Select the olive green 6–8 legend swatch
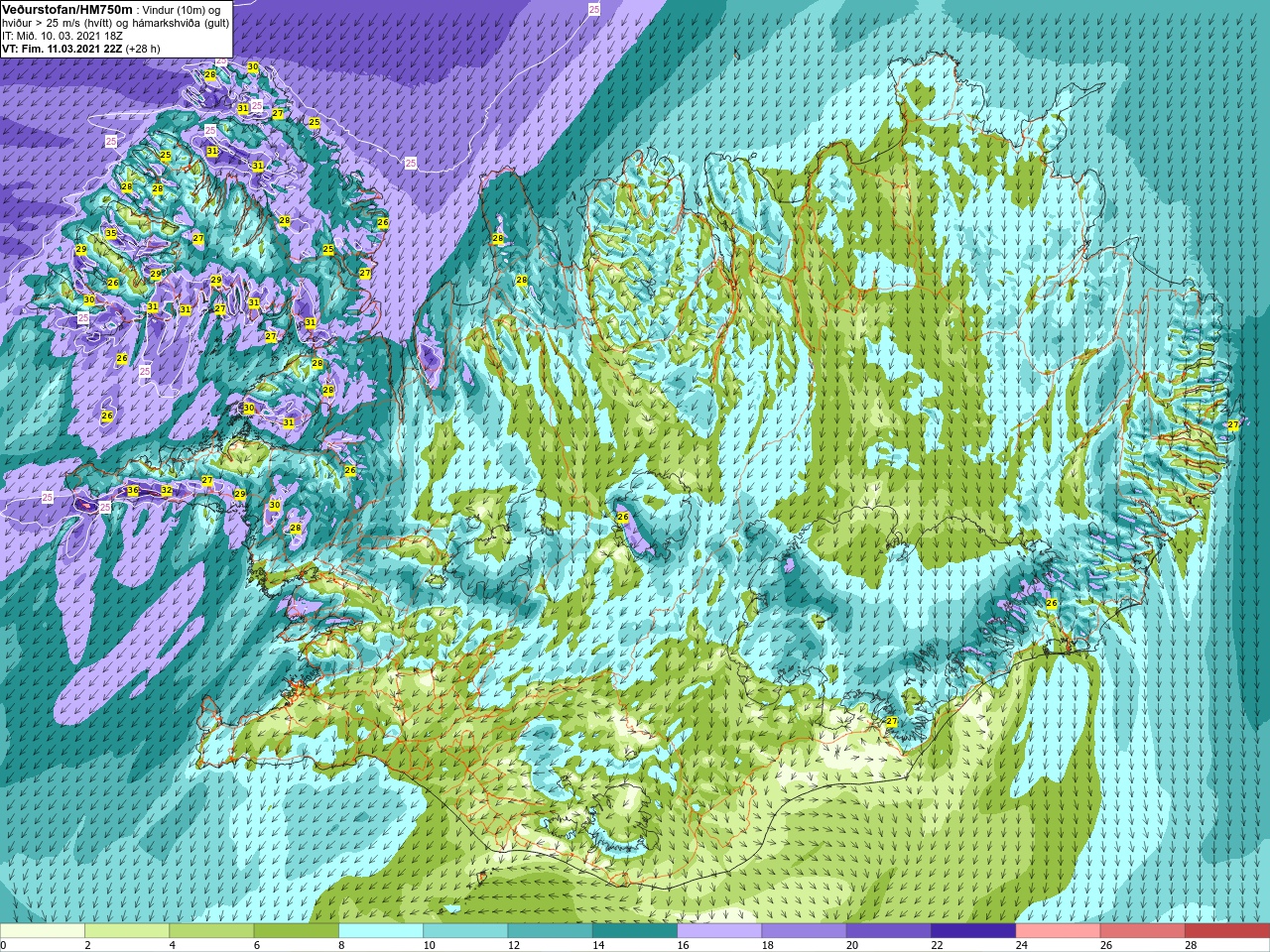The width and height of the screenshot is (1270, 952). [296, 931]
